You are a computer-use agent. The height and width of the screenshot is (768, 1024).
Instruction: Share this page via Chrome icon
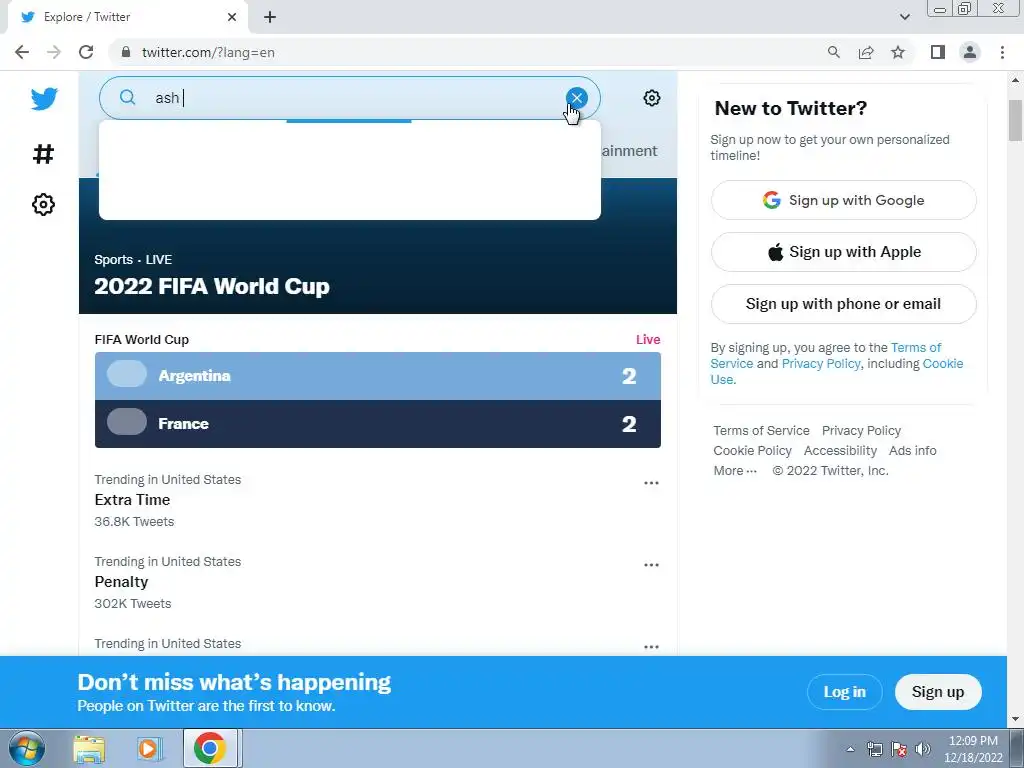pyautogui.click(x=866, y=52)
